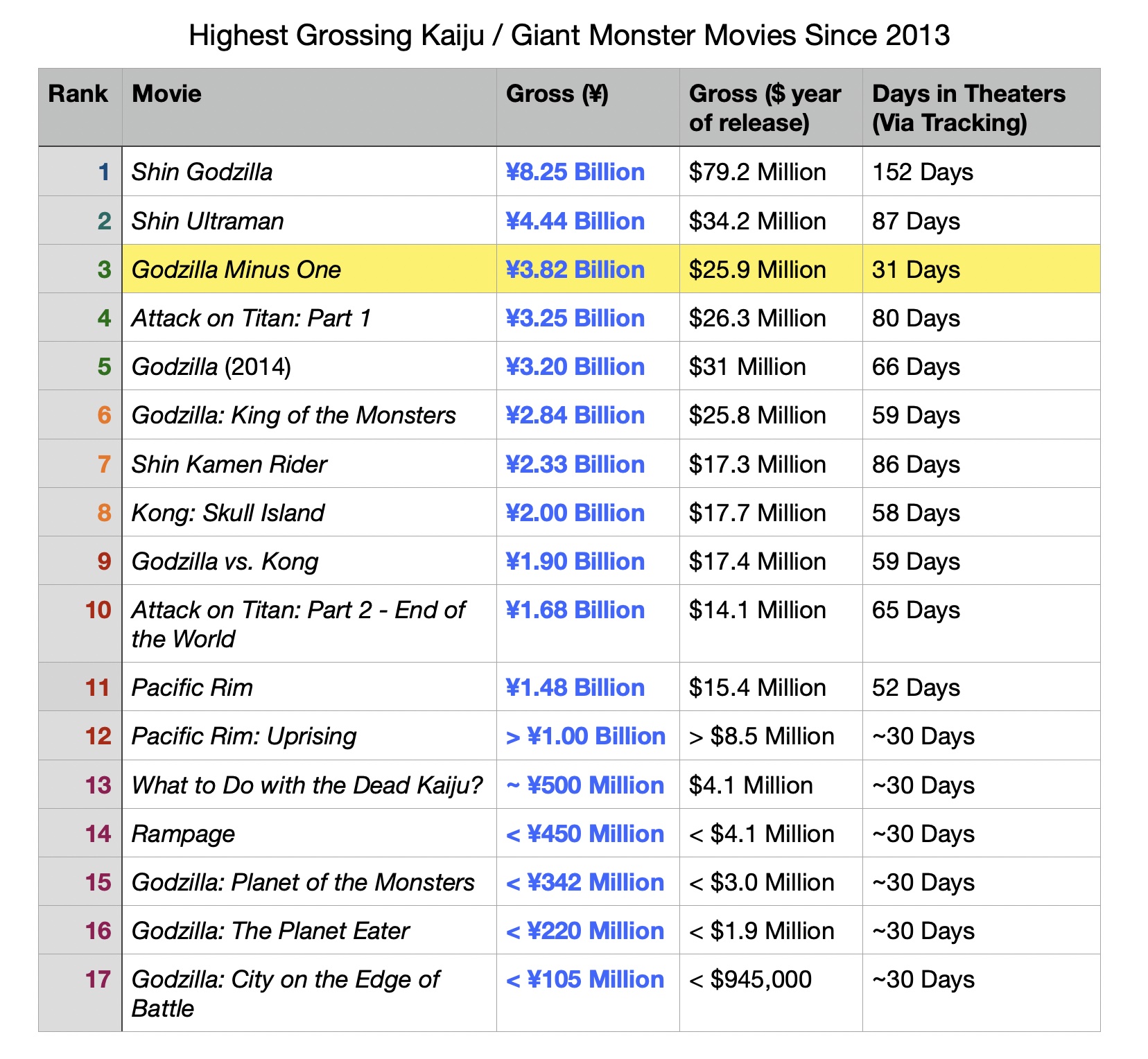Select the '$17.7 Million' dollar cell

tap(771, 512)
